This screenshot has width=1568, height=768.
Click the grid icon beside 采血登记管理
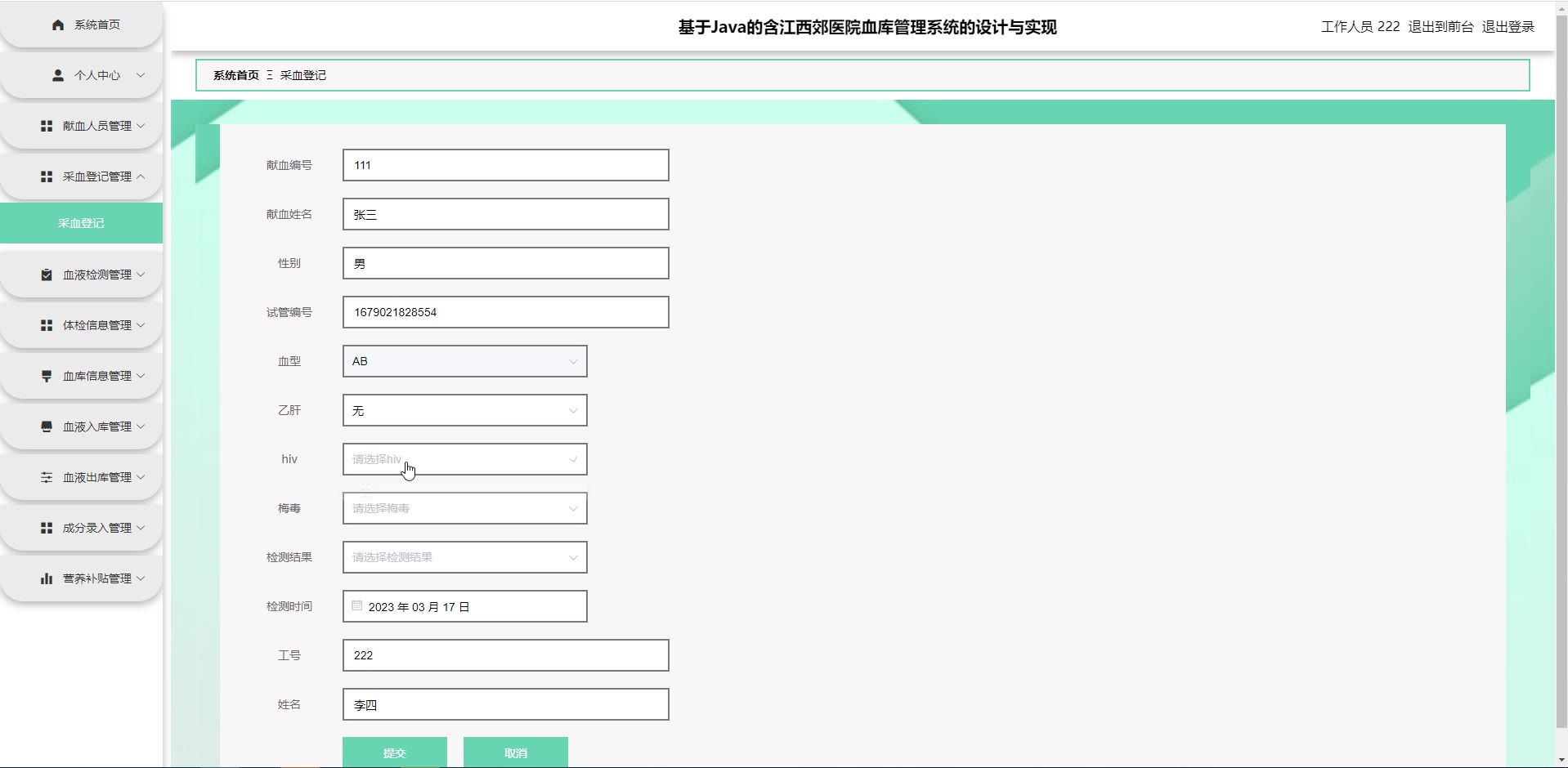[x=47, y=176]
